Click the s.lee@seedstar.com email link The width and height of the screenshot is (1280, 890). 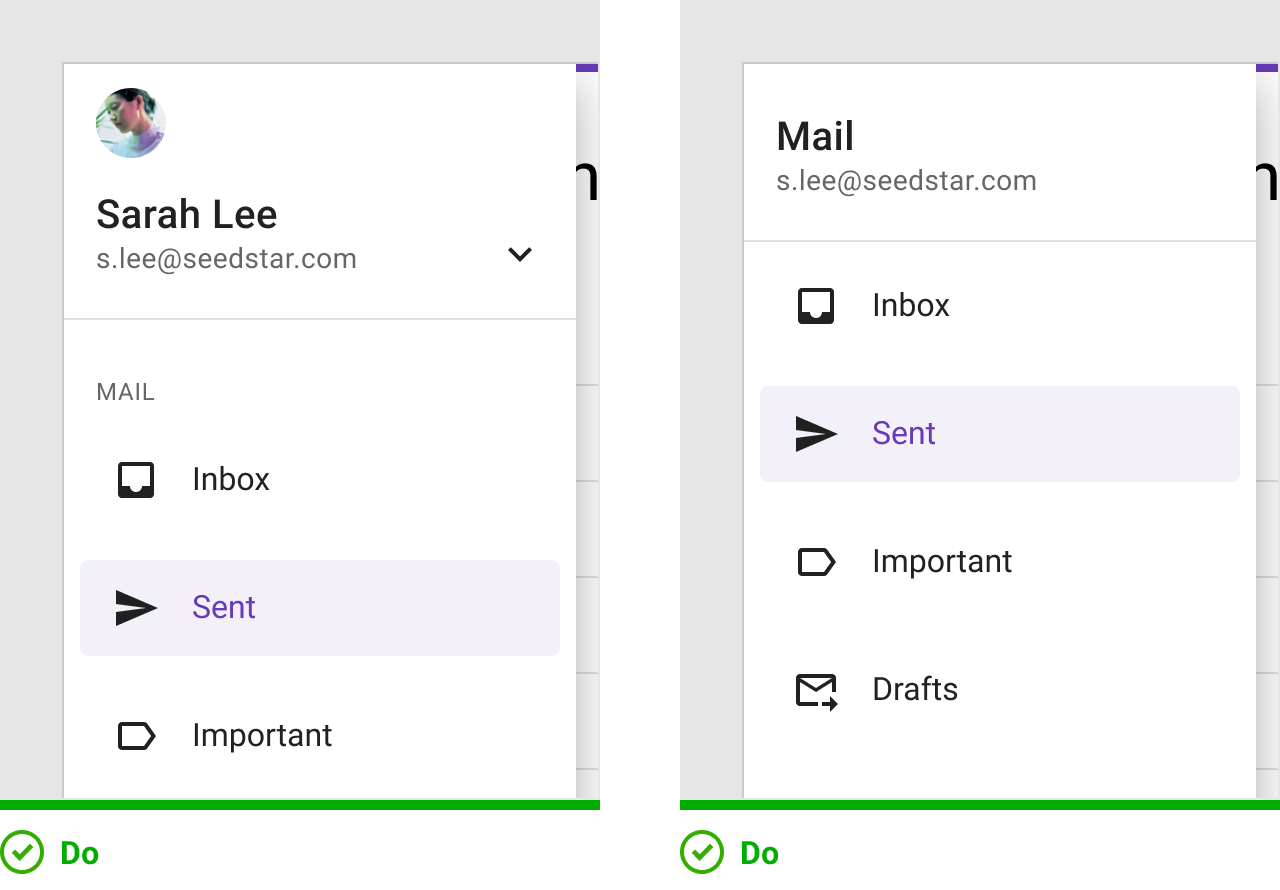[226, 258]
